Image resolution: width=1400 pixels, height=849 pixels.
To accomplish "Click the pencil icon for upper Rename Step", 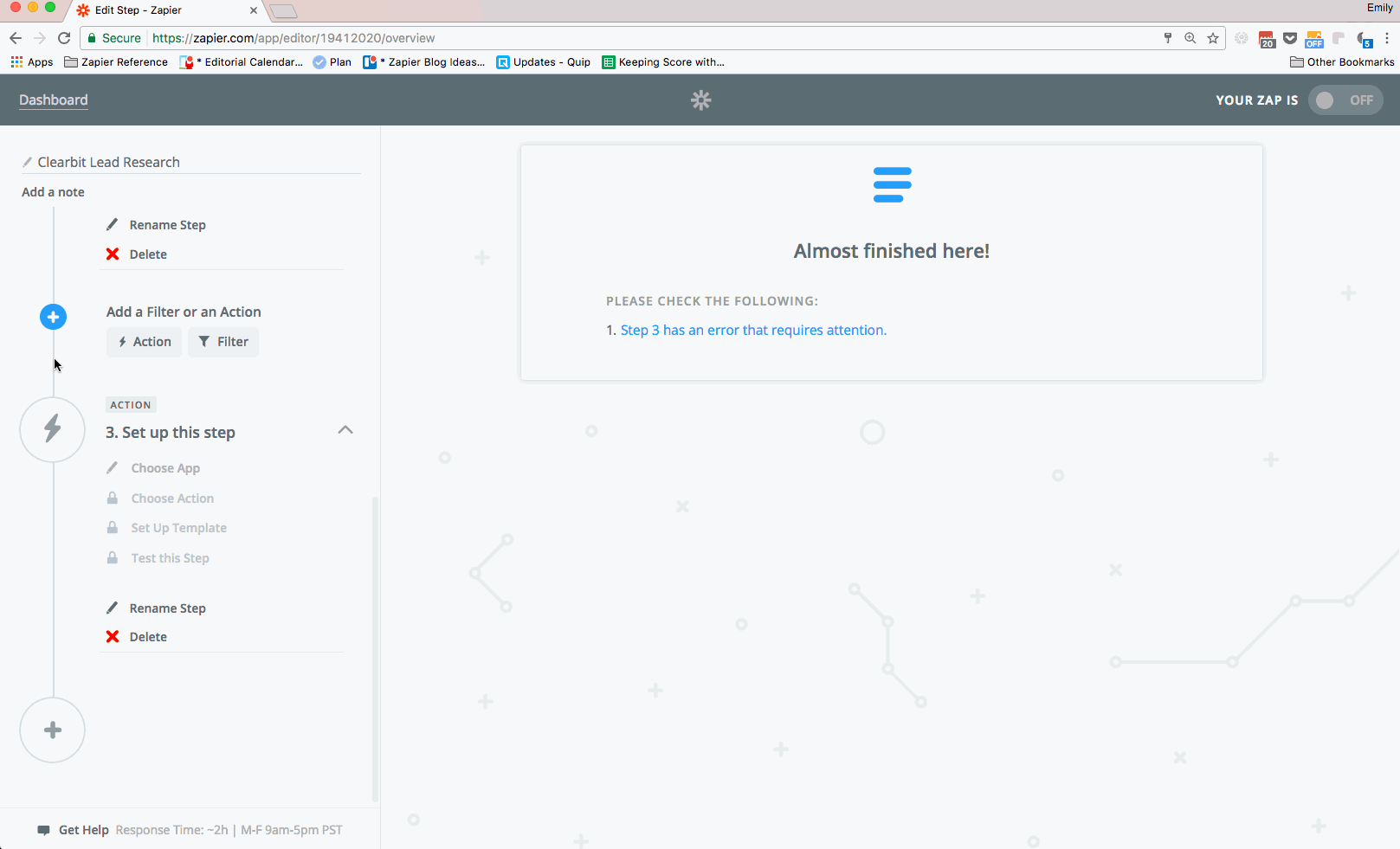I will pos(113,225).
